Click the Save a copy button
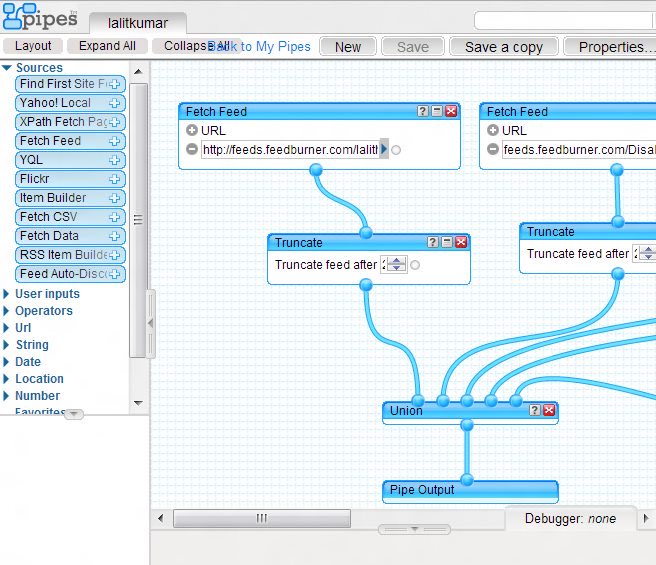The width and height of the screenshot is (656, 565). point(504,47)
